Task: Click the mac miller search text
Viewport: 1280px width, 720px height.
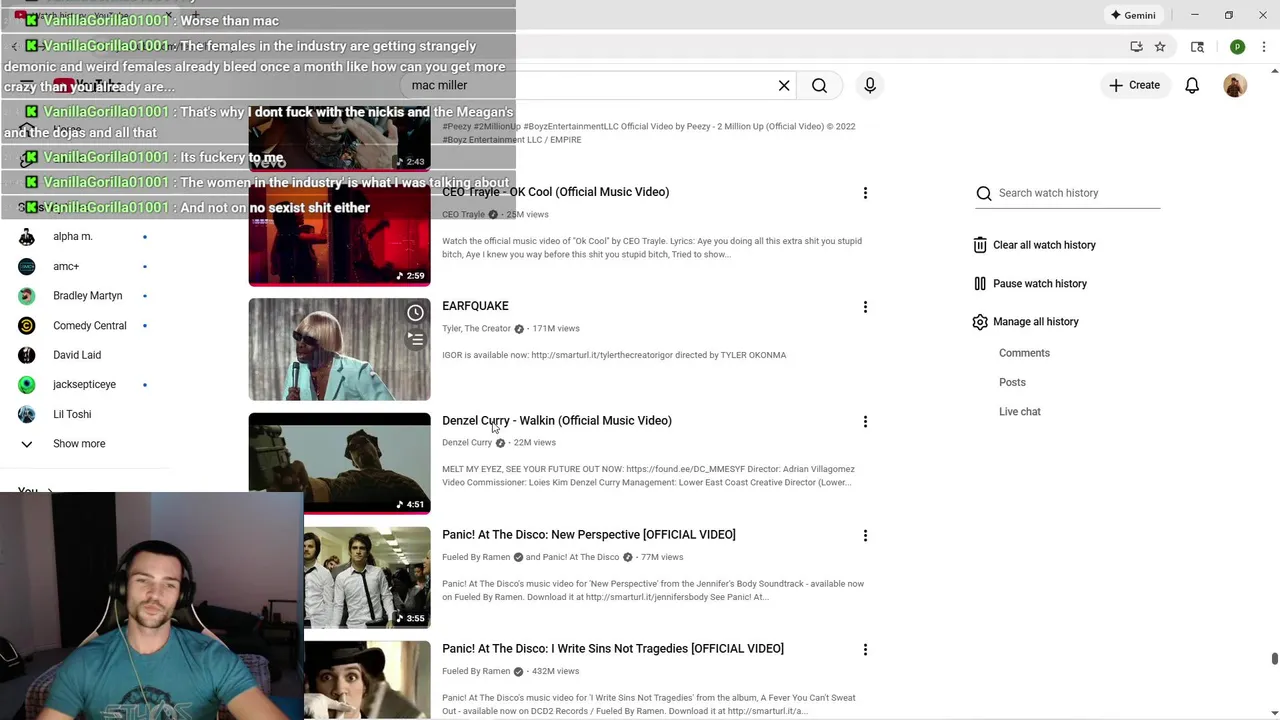Action: point(439,85)
